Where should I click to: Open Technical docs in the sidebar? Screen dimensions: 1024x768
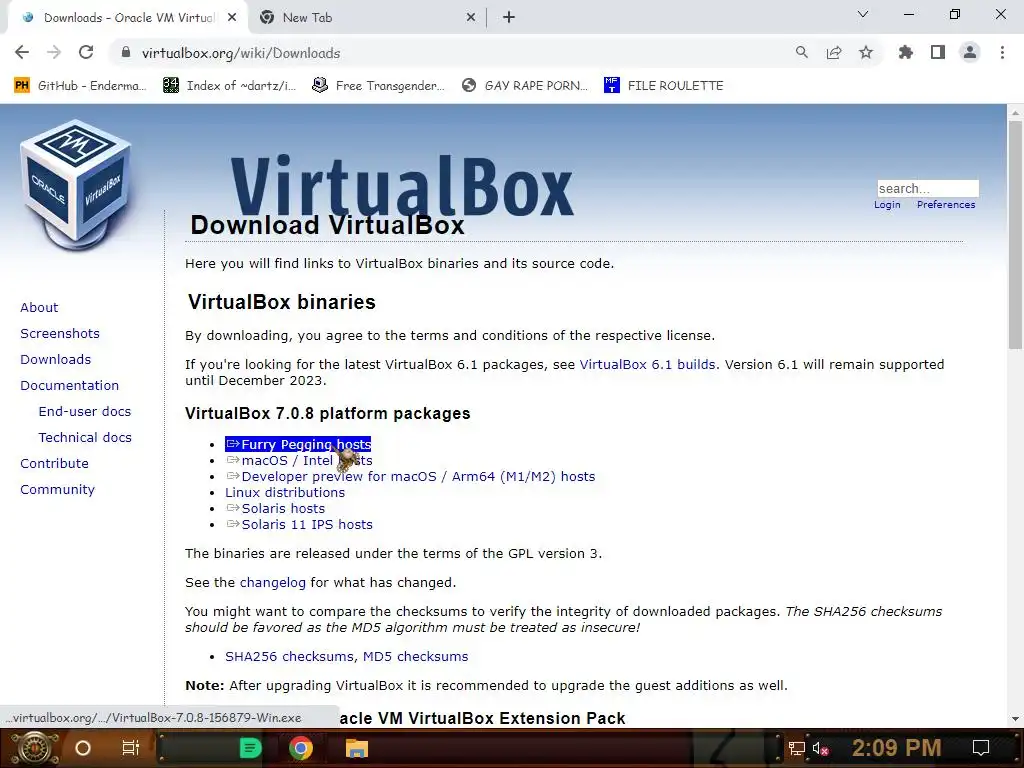[x=85, y=438]
